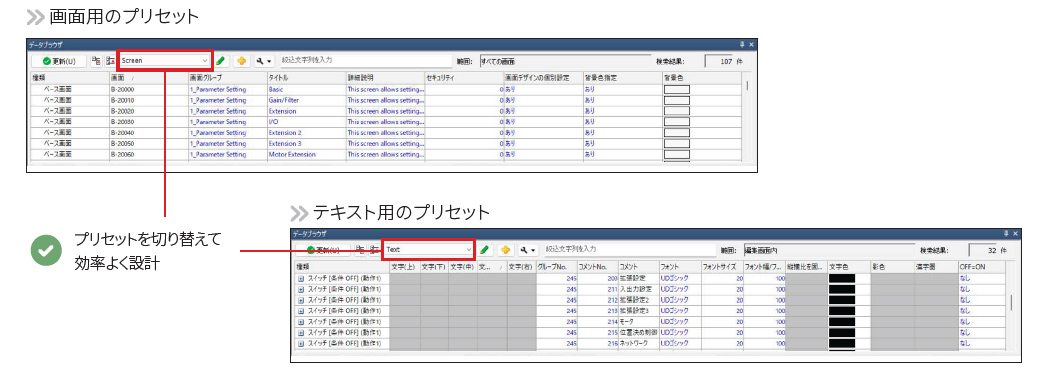Expand the switch row with comment ネットワーク
This screenshot has width=1050, height=373.
tap(301, 344)
